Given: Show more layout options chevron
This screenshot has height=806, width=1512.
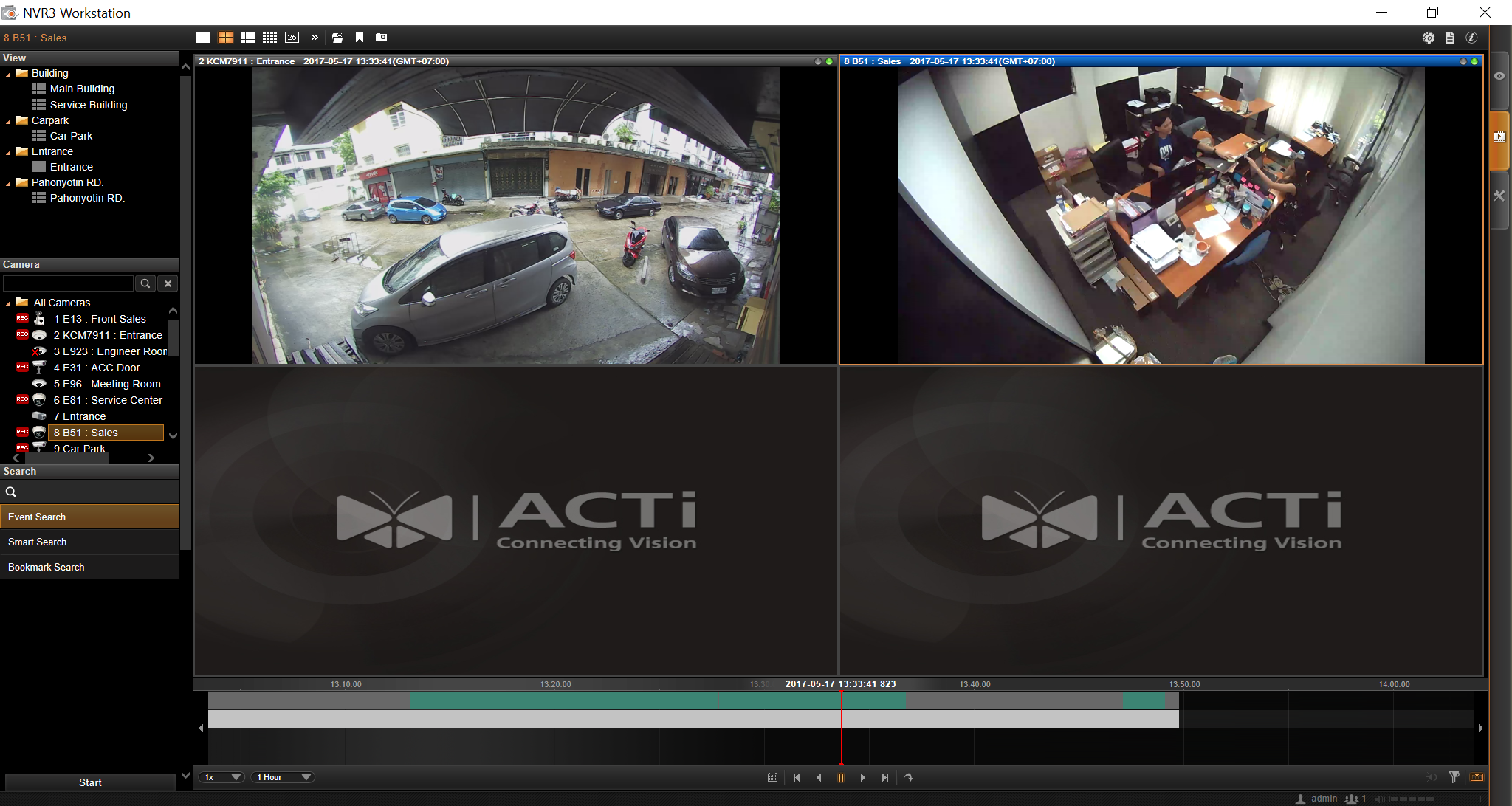Looking at the screenshot, I should pyautogui.click(x=315, y=38).
